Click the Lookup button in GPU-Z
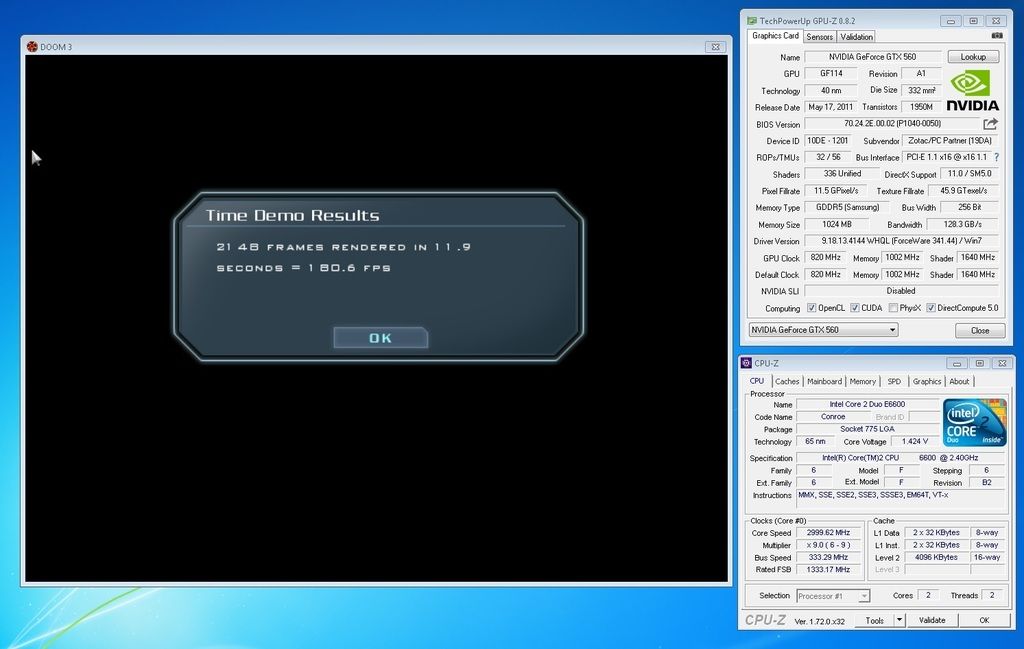The width and height of the screenshot is (1024, 649). [973, 57]
